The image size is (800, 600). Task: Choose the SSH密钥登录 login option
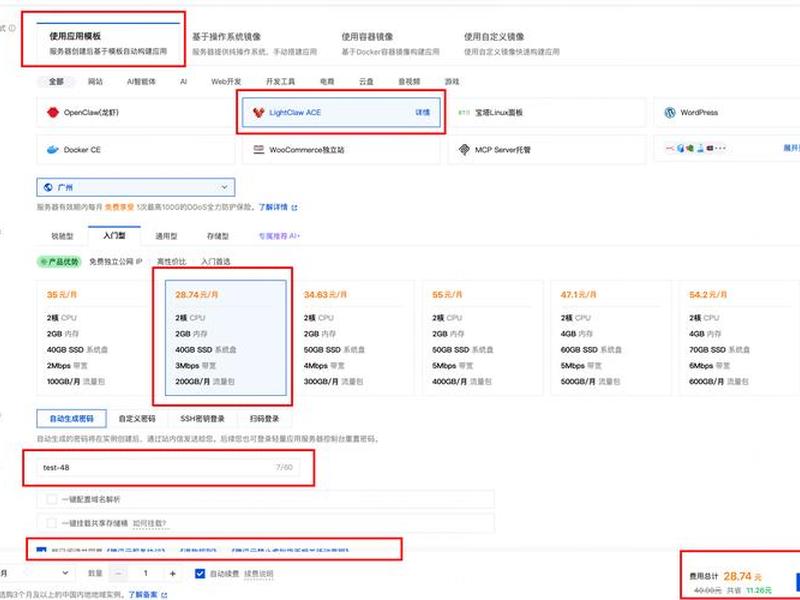coord(202,418)
